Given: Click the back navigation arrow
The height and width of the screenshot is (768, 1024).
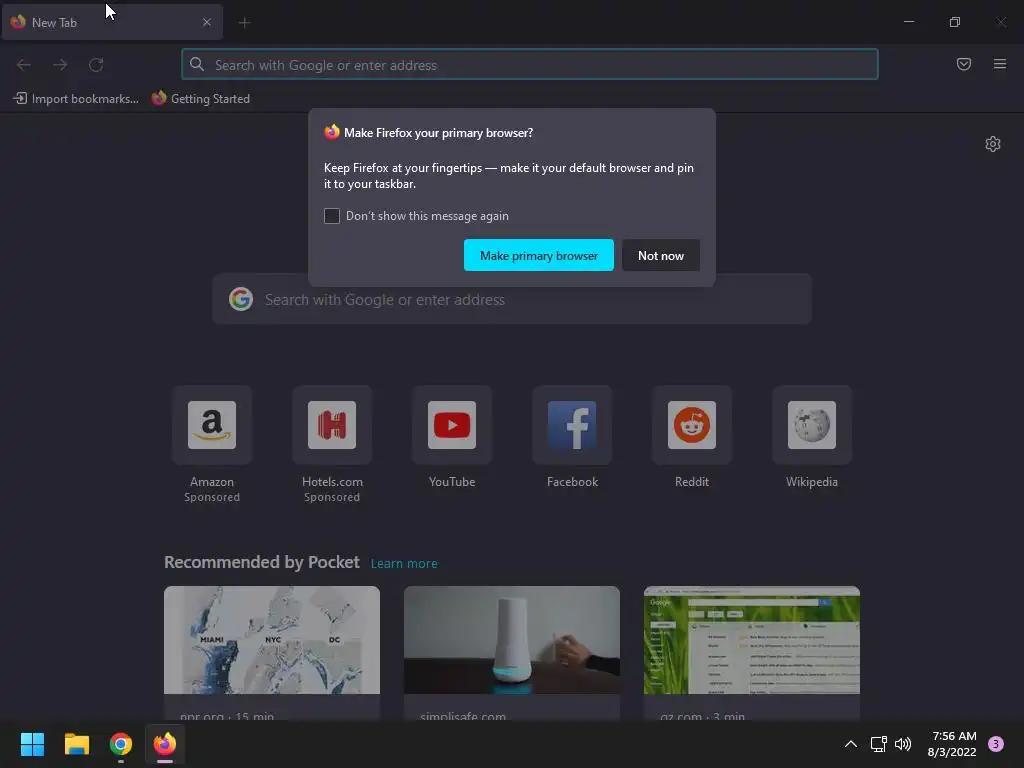Looking at the screenshot, I should pos(24,65).
